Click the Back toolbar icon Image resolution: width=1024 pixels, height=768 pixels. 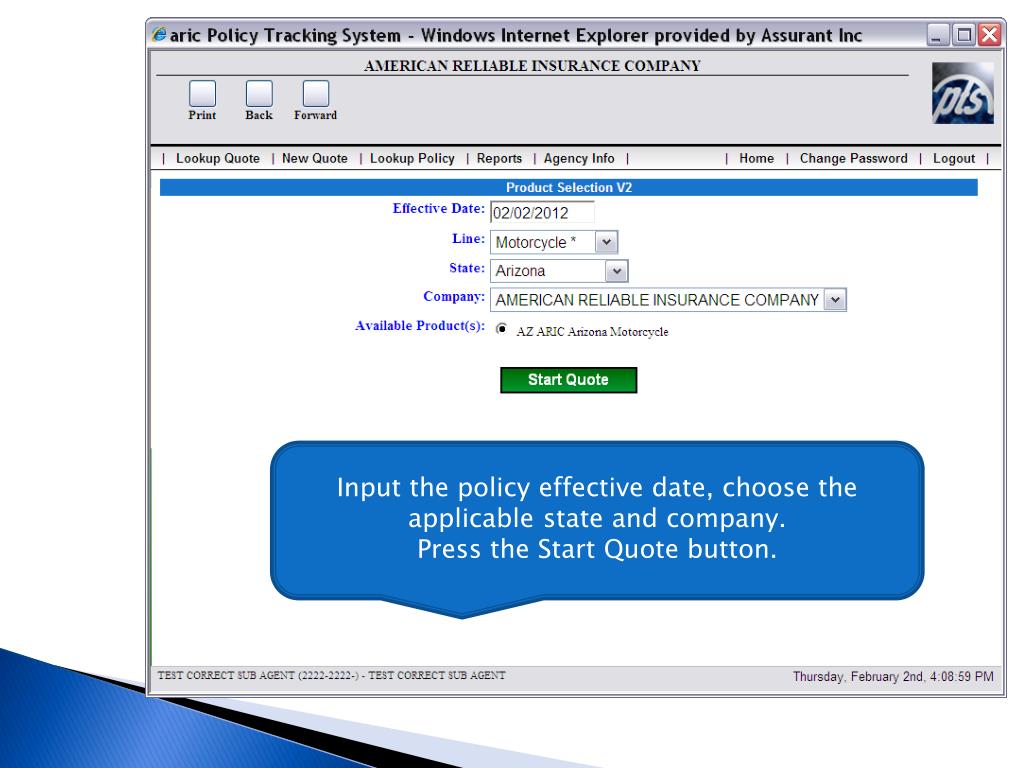click(x=259, y=93)
